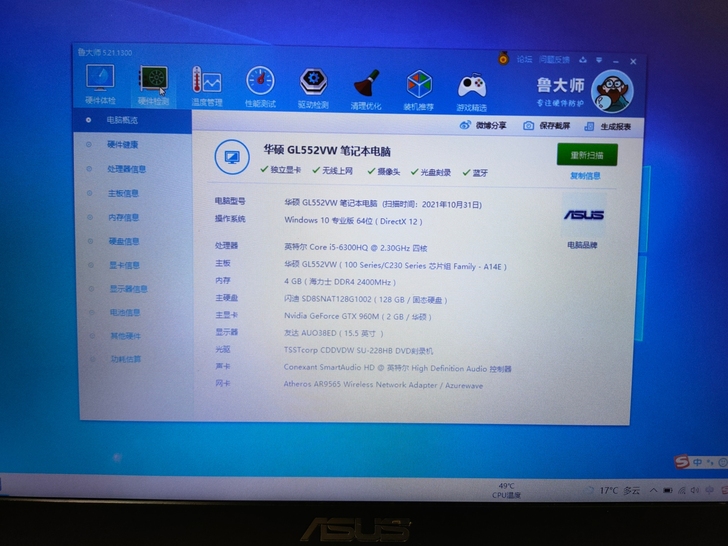728x546 pixels.
Task: Click the Sogou S input method logo
Action: [682, 462]
